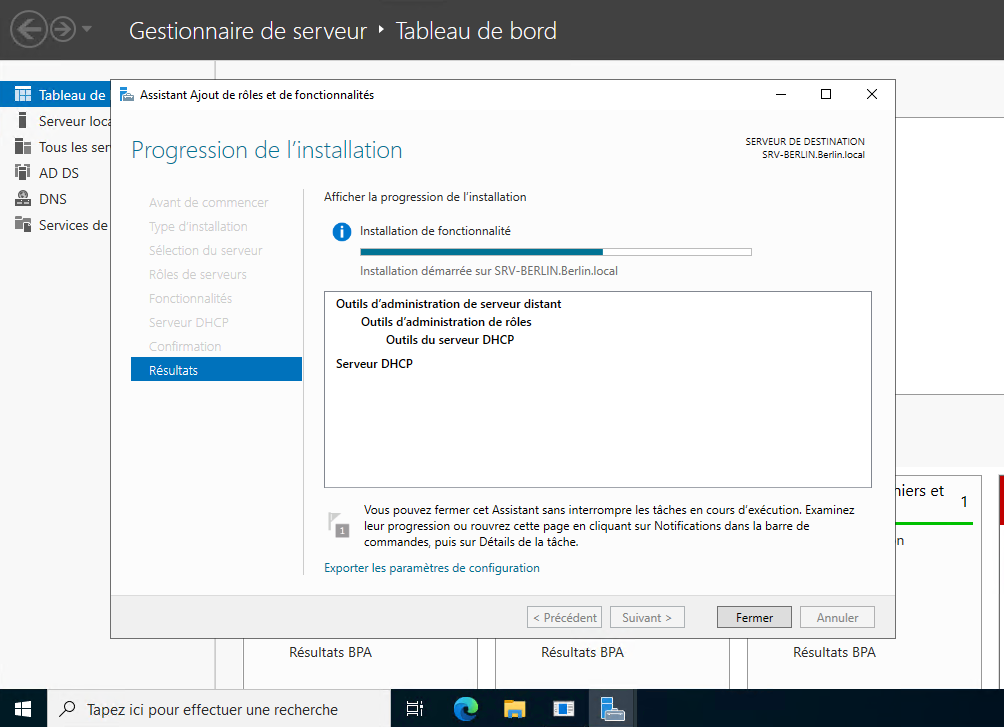
Task: Select Serveur DHCP entry in results list
Action: tap(374, 364)
